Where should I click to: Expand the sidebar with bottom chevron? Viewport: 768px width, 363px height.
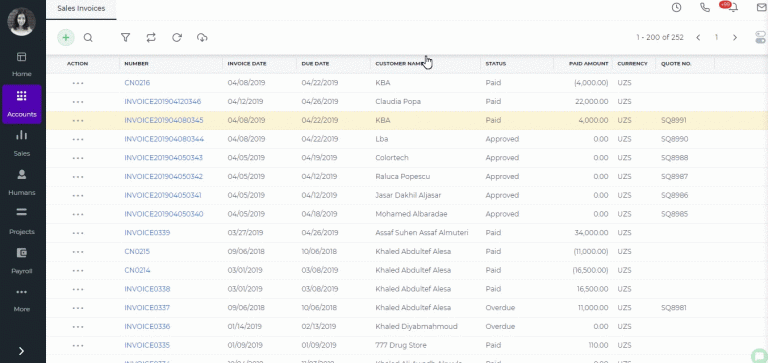click(22, 351)
